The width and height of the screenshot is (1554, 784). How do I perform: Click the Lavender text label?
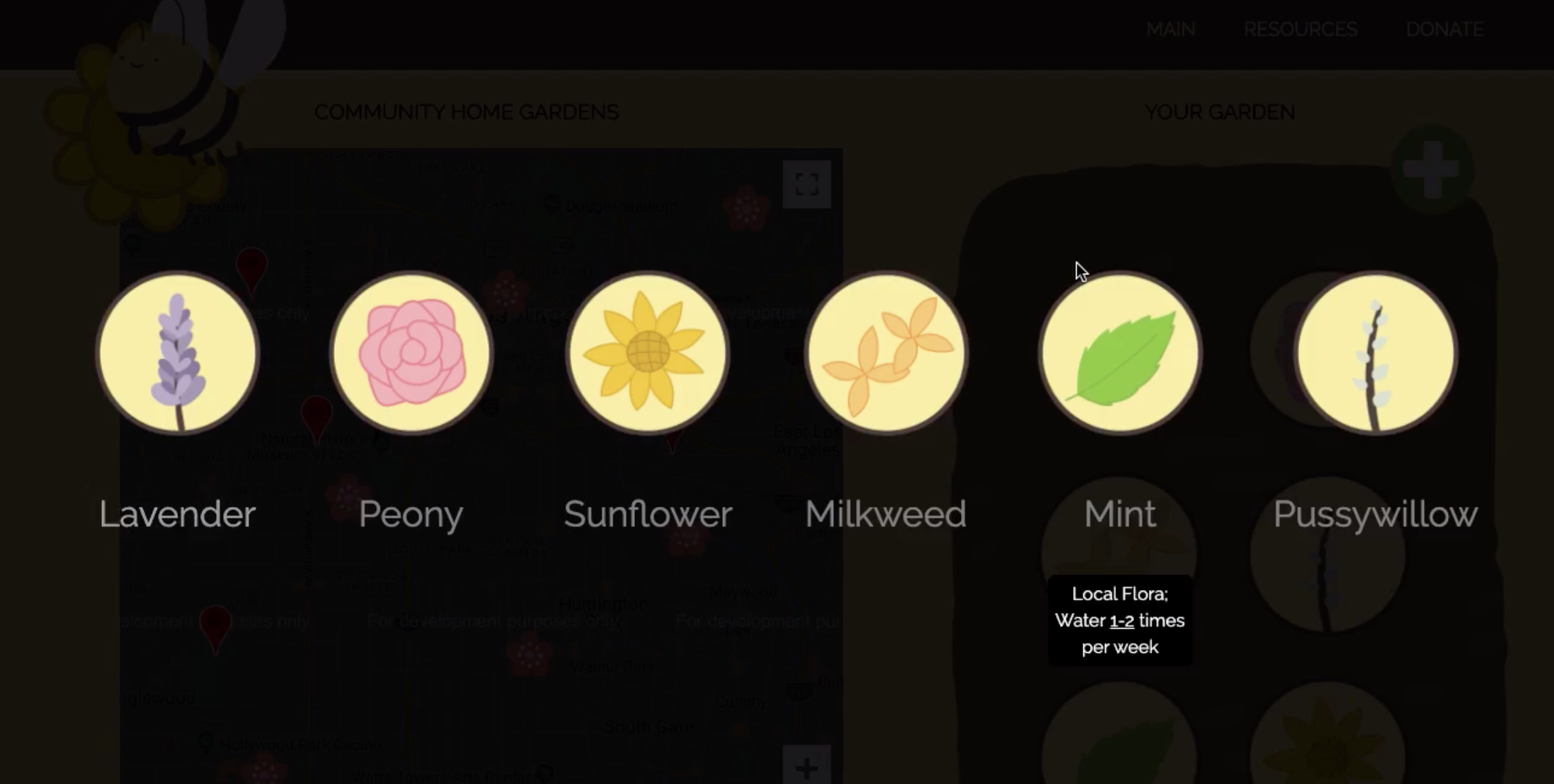tap(177, 514)
